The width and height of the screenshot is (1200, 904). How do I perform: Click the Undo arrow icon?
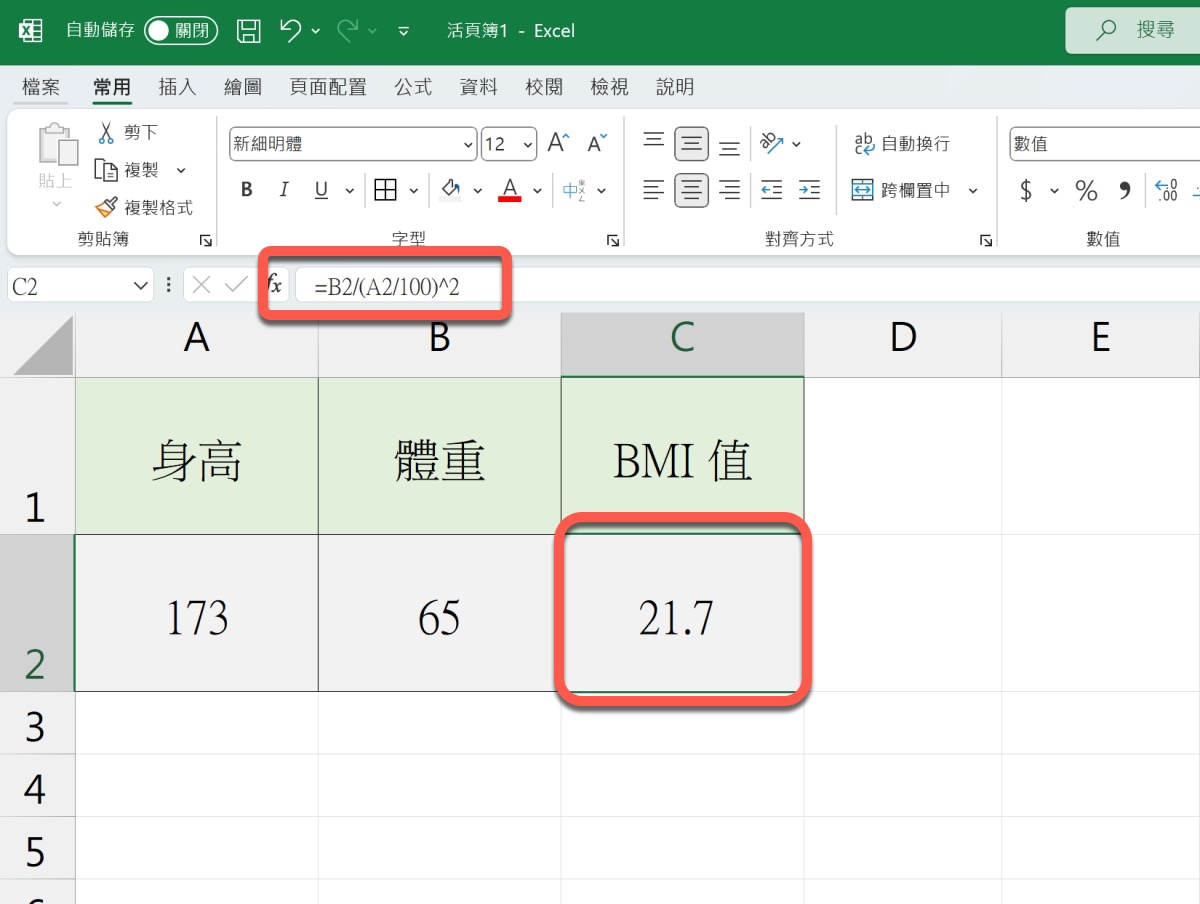pyautogui.click(x=290, y=31)
